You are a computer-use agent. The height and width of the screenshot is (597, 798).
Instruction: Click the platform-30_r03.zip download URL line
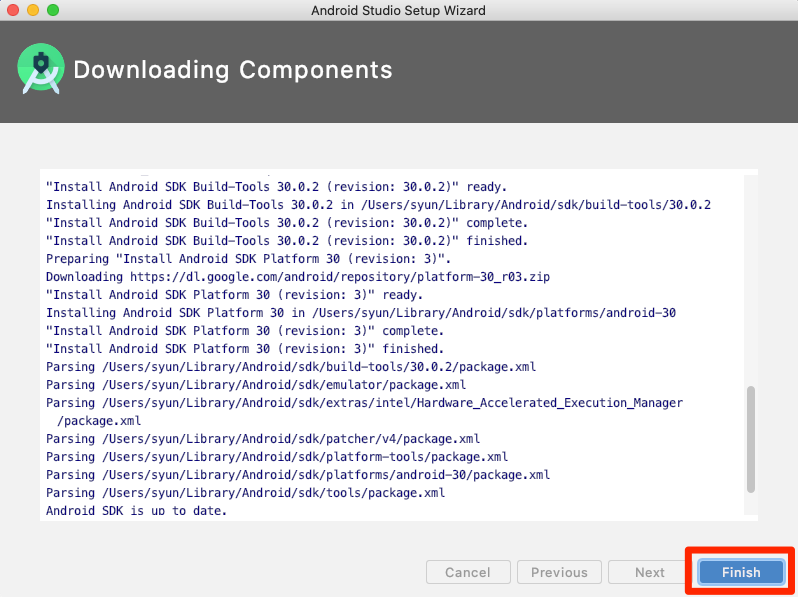[x=298, y=277]
